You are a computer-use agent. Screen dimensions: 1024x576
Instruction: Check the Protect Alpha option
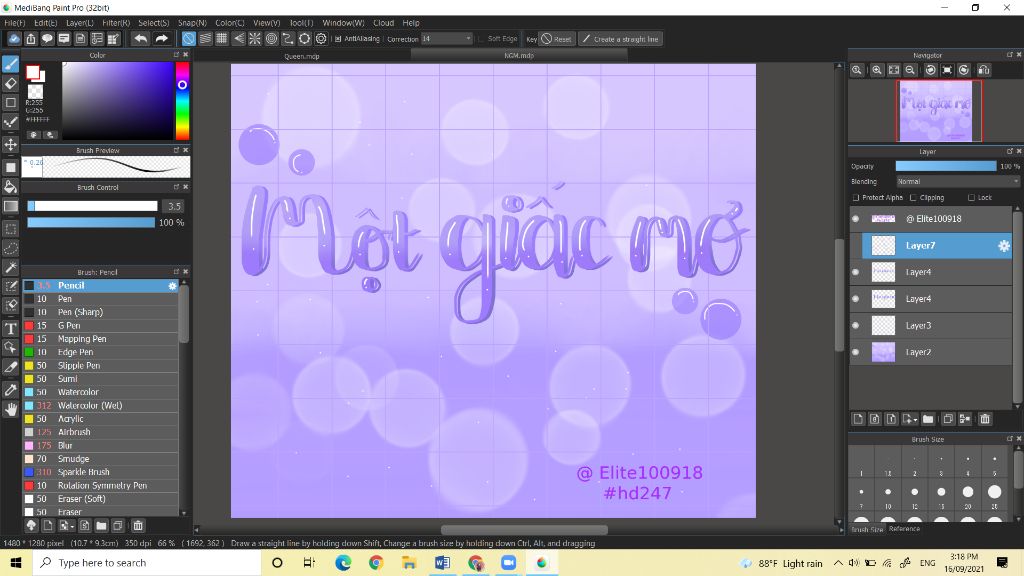[856, 198]
